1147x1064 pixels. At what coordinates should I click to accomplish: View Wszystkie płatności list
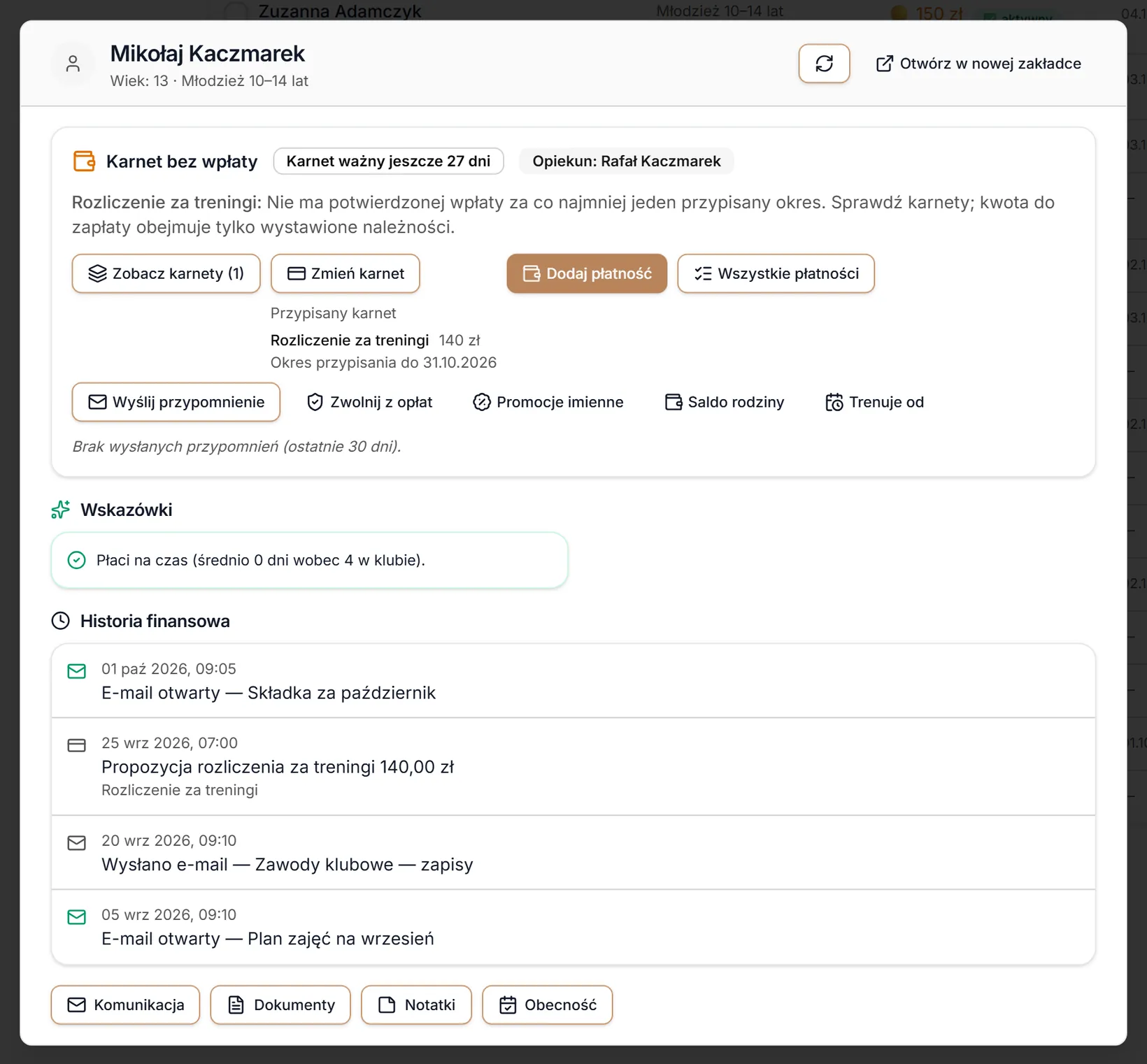776,273
